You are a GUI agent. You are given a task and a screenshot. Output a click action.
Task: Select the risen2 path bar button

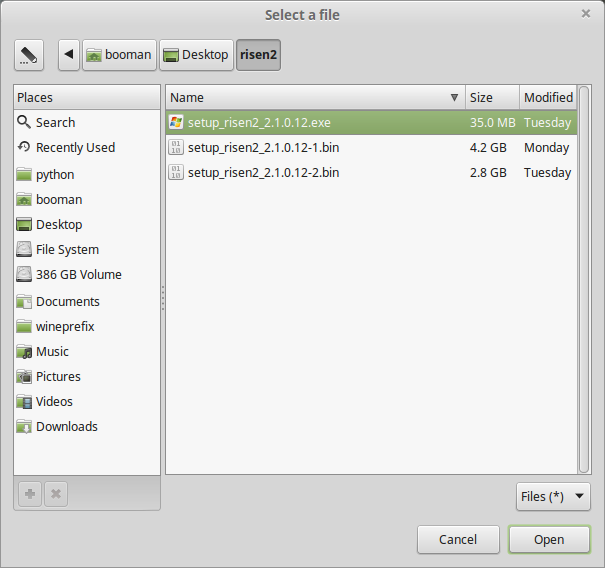point(259,55)
